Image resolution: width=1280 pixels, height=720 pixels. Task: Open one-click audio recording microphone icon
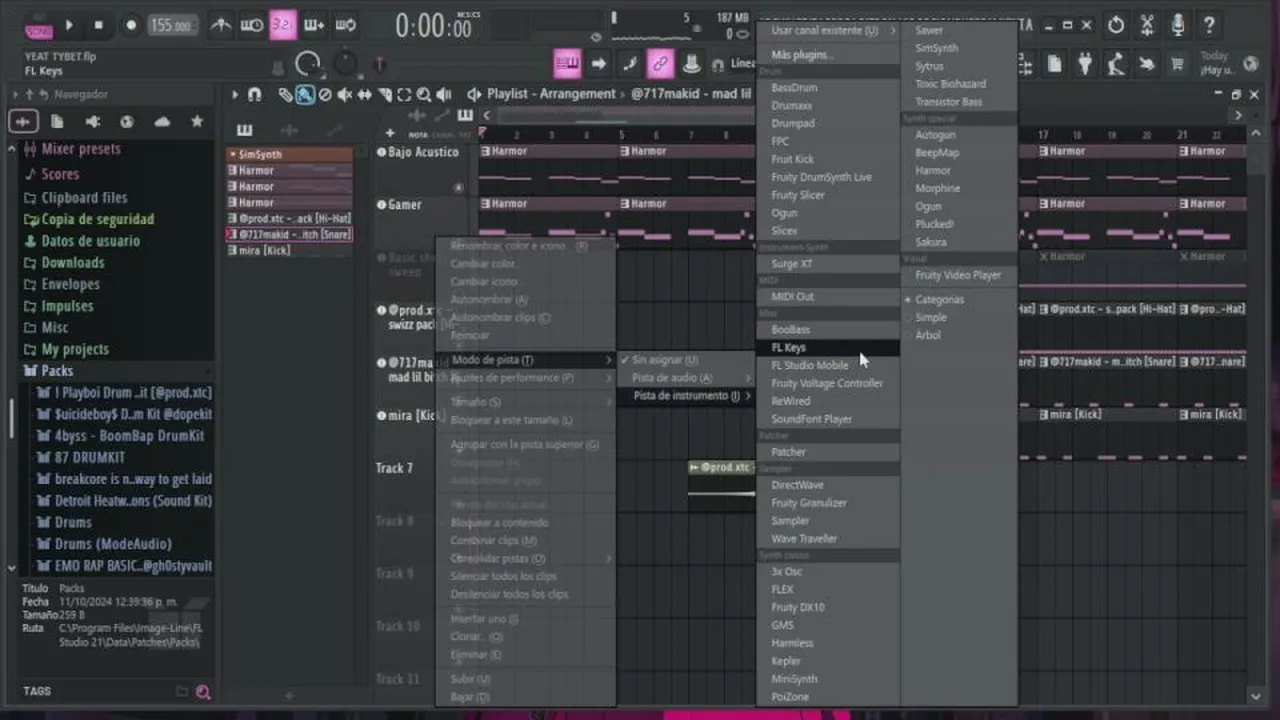coord(1178,26)
